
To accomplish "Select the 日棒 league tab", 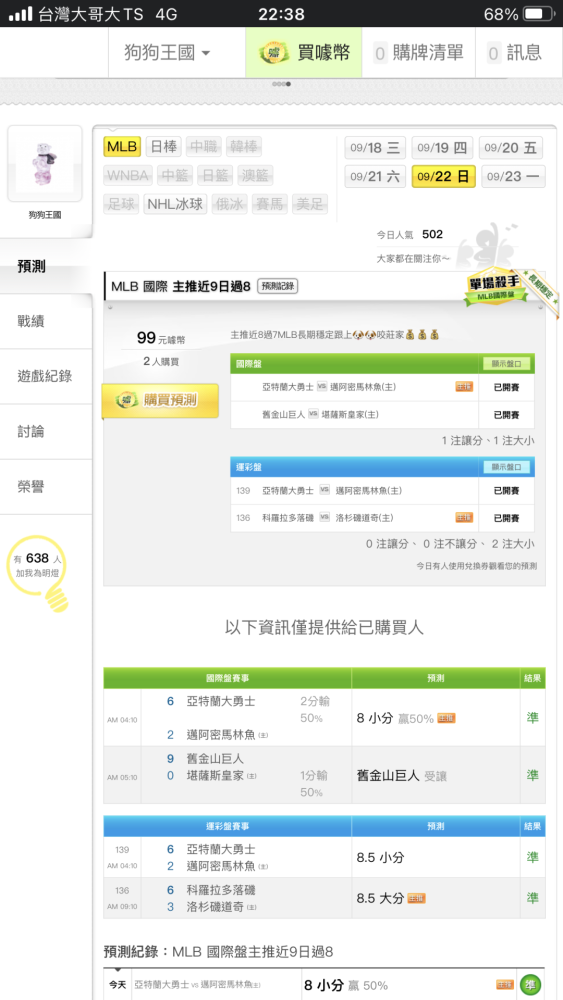I will click(164, 147).
